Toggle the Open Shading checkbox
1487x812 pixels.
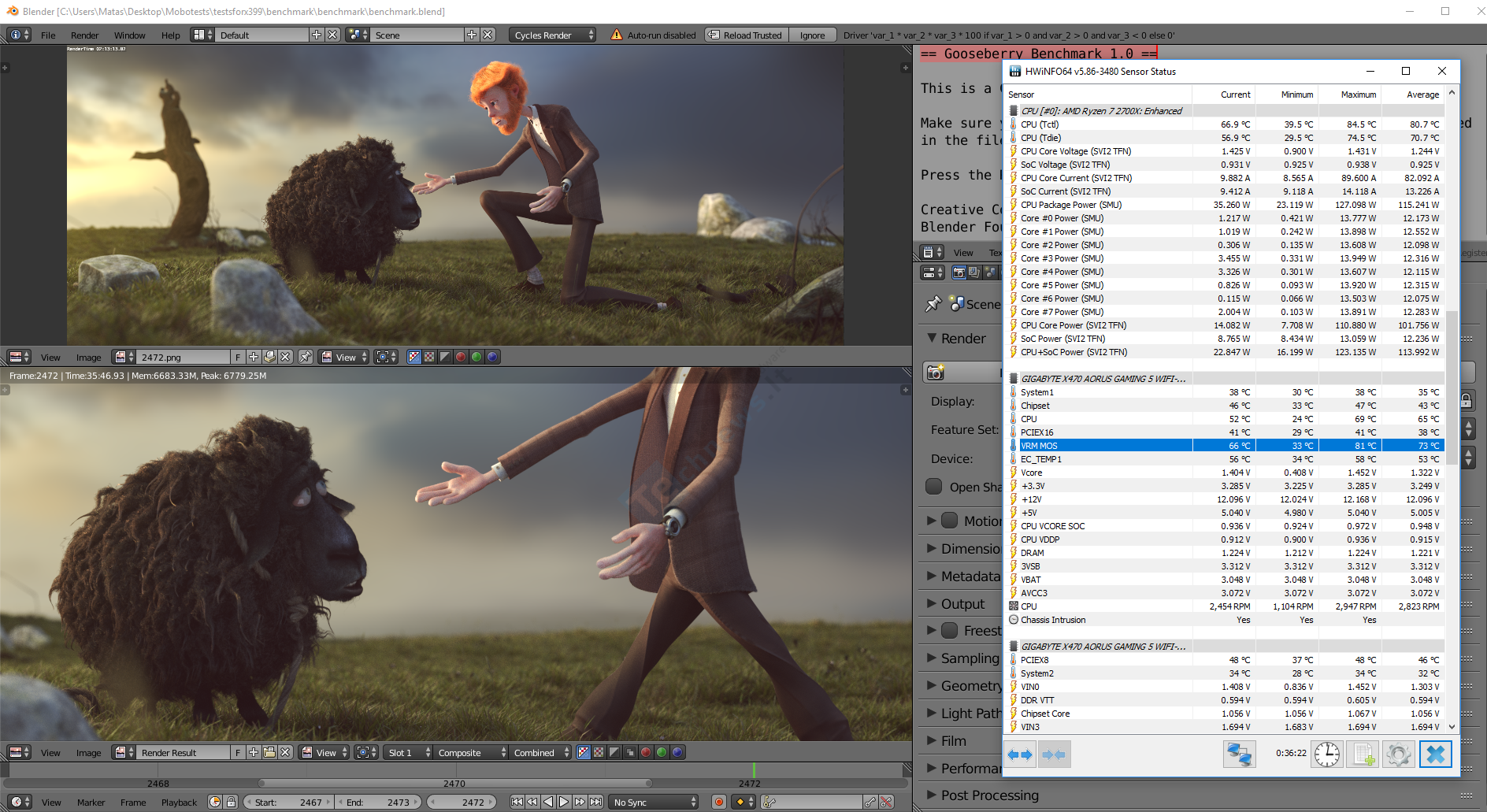point(934,487)
